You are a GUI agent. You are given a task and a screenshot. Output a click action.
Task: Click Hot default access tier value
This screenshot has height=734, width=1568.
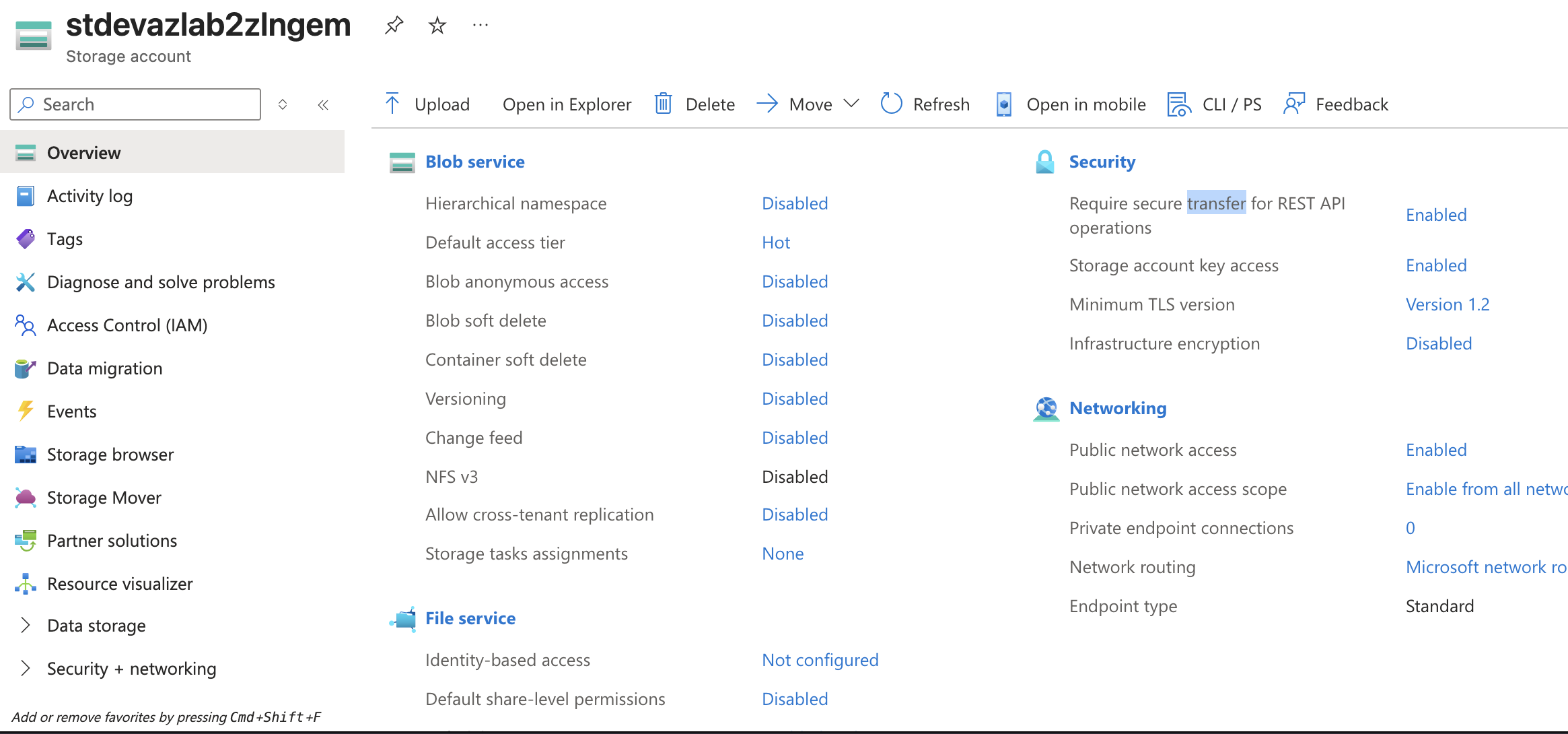pyautogui.click(x=776, y=242)
